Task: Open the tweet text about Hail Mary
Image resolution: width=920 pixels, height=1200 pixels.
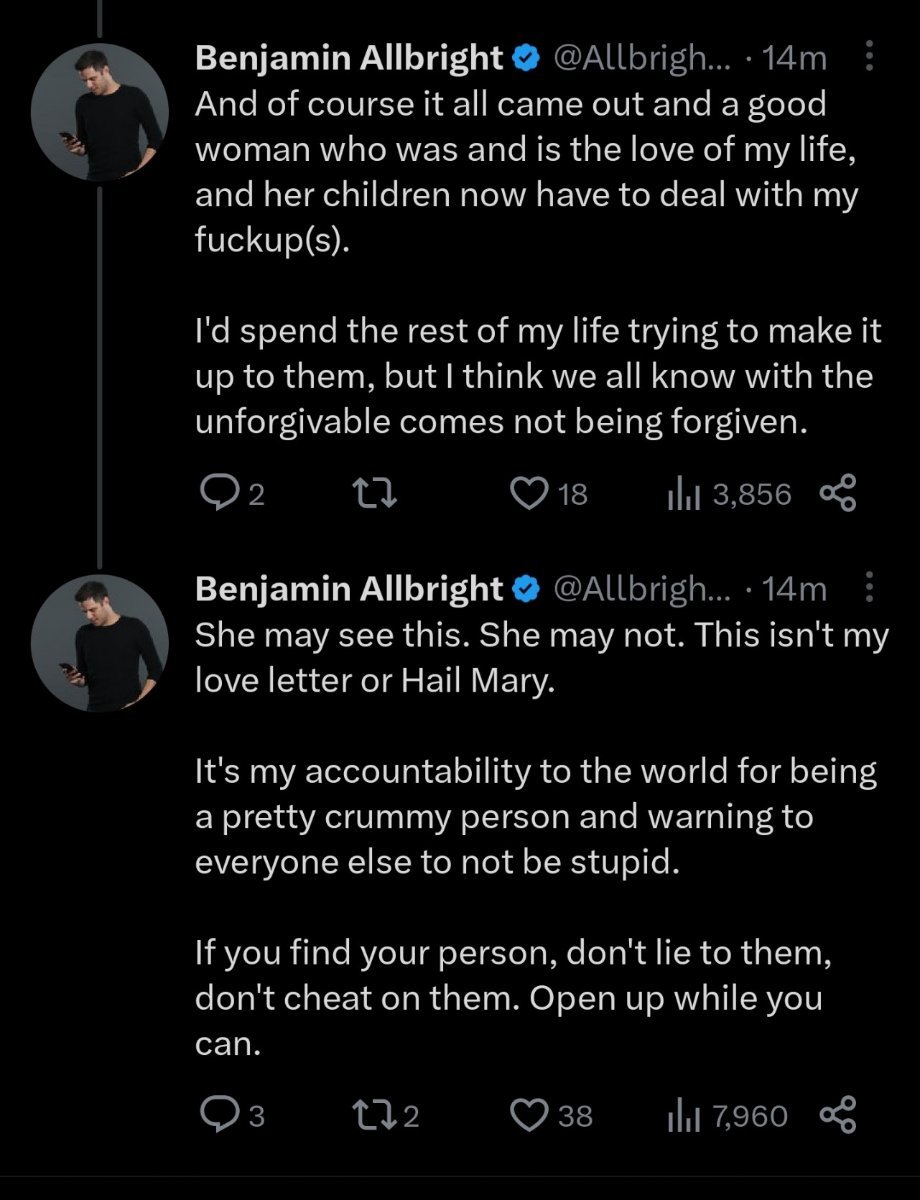Action: (540, 660)
